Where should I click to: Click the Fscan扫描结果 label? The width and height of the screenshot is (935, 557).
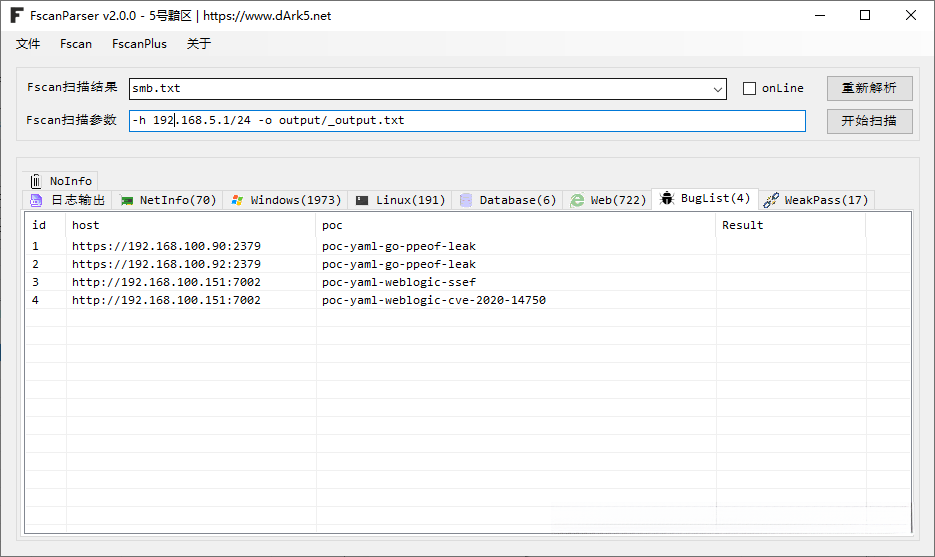tap(72, 87)
